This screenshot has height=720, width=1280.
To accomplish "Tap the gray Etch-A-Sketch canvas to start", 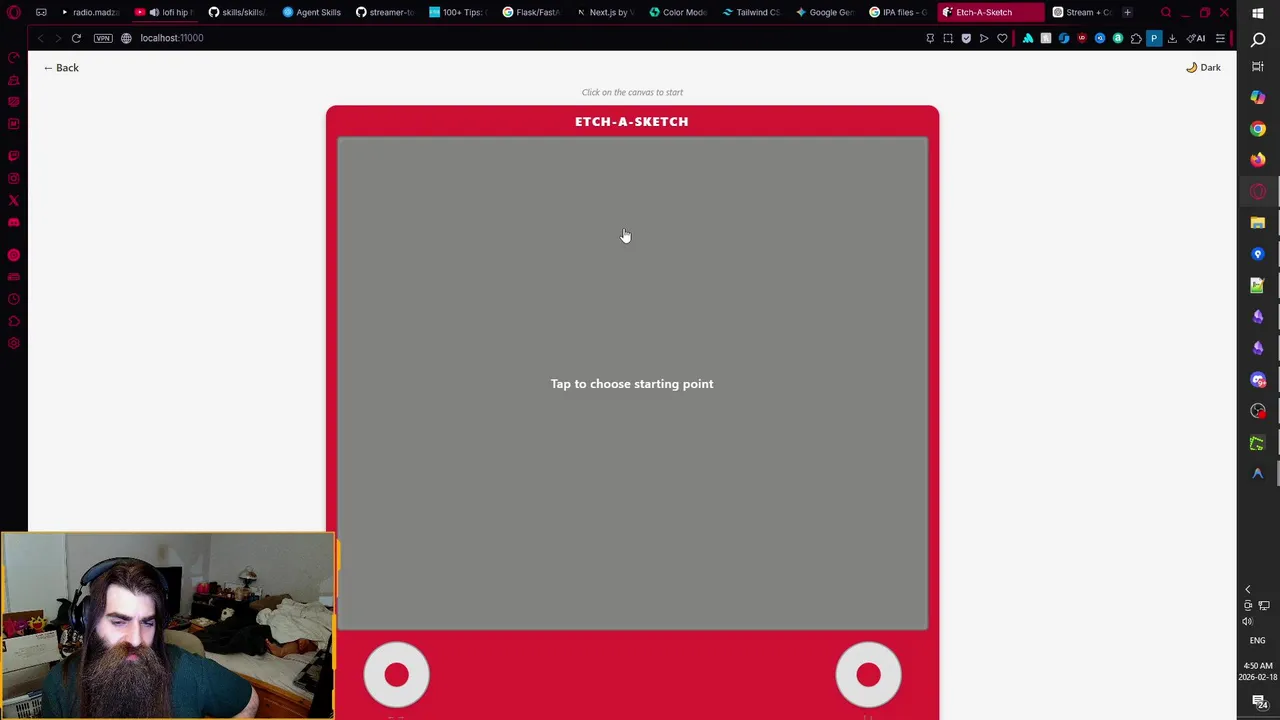I will tap(632, 383).
